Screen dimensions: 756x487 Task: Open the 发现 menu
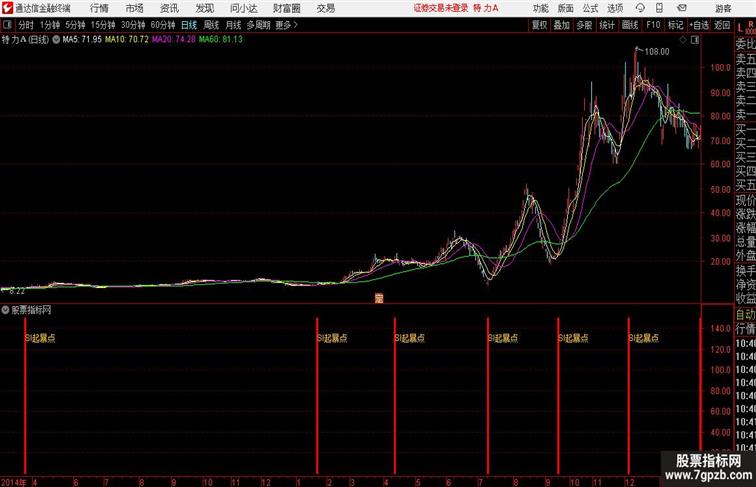tap(204, 8)
